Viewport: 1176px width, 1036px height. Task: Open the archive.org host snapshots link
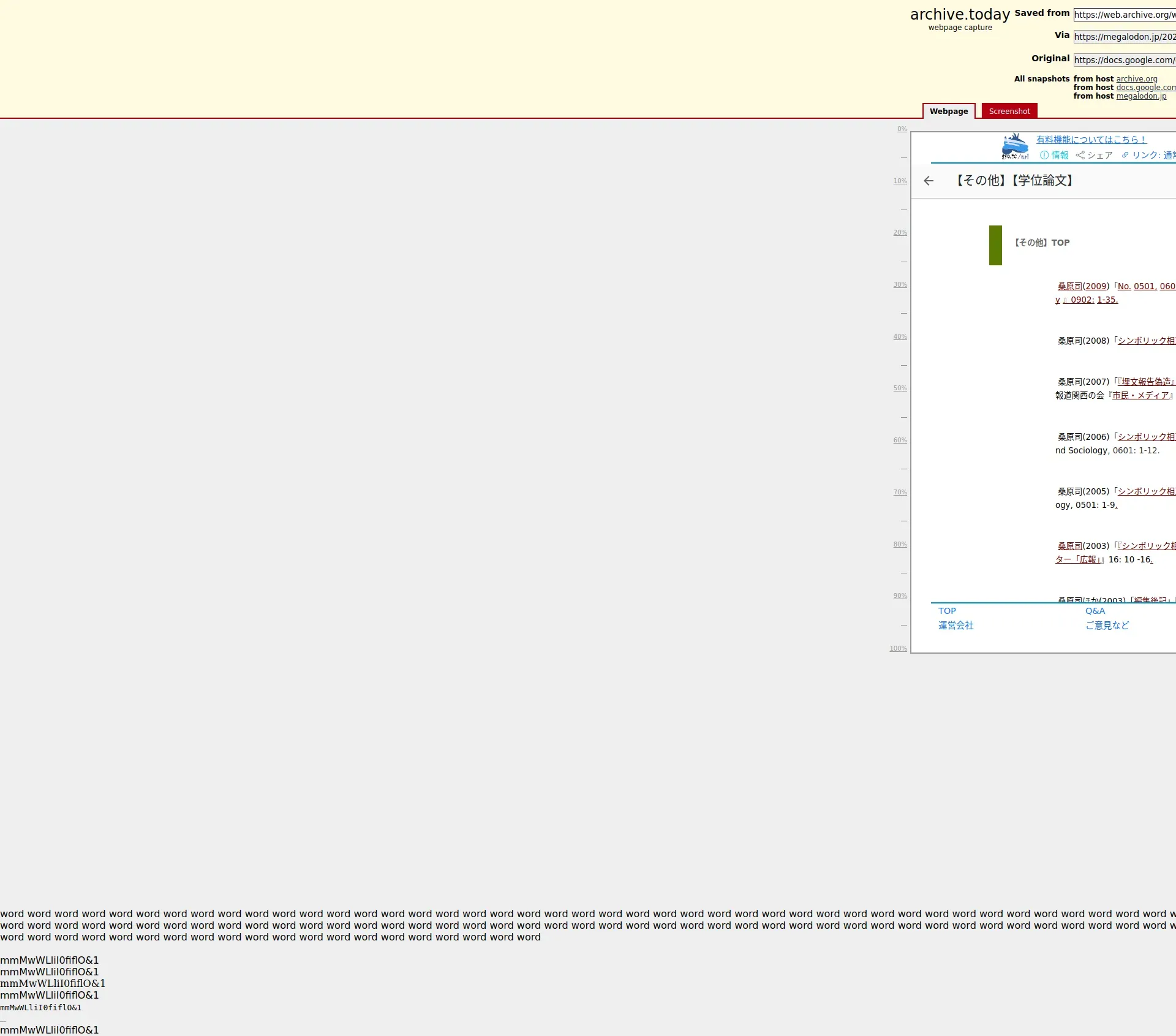1136,79
